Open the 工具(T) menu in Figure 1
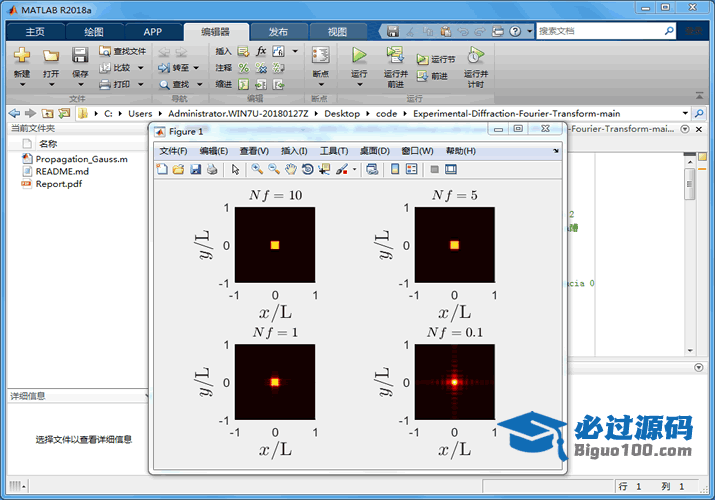This screenshot has height=500, width=715. [x=333, y=151]
